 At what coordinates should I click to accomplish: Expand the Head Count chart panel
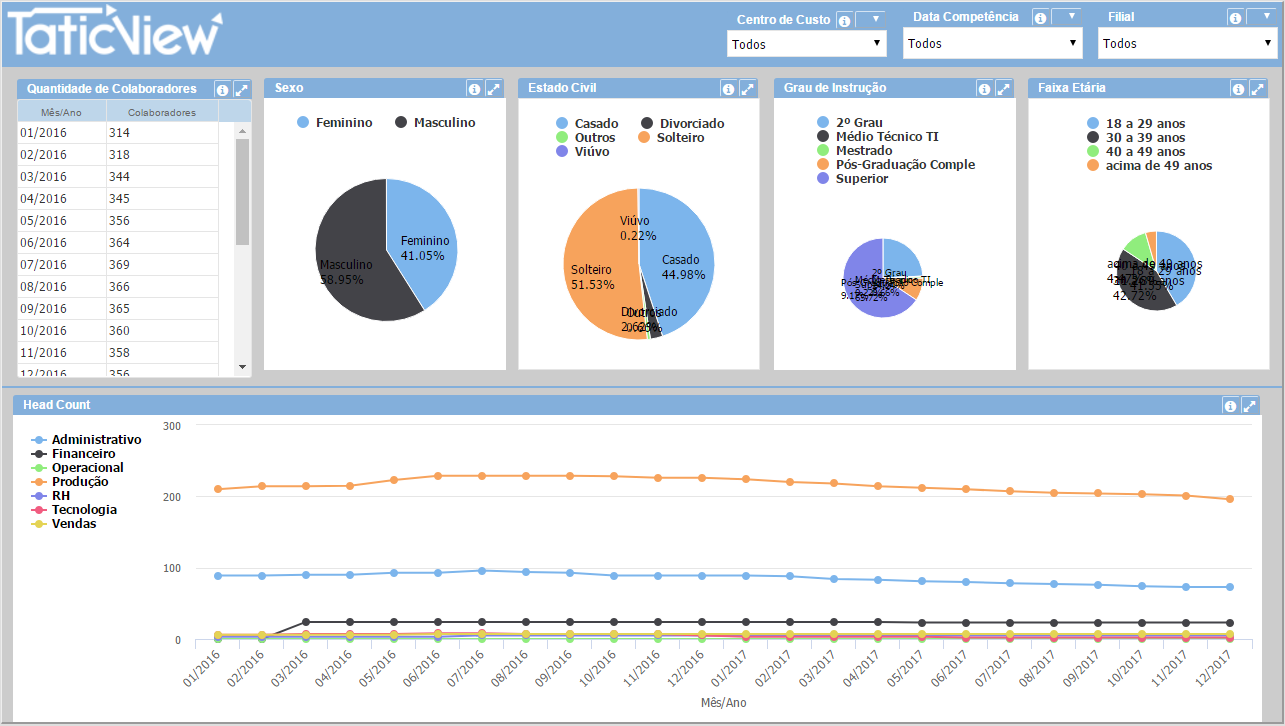tap(1249, 406)
